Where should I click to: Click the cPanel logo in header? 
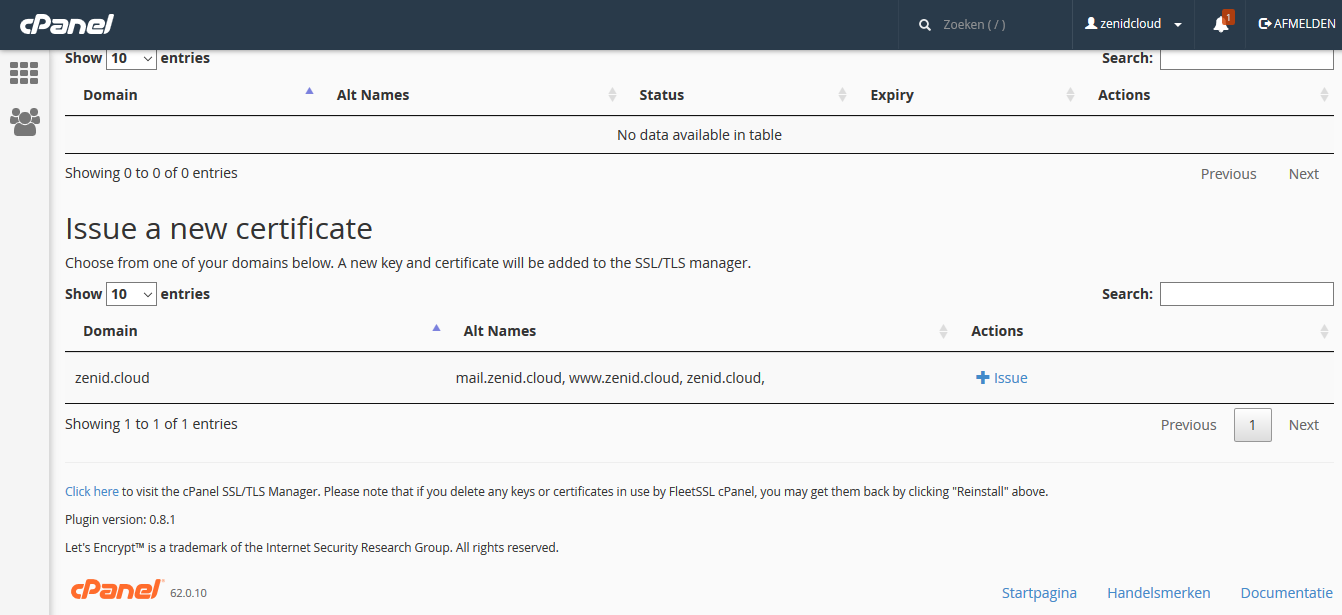pos(67,24)
